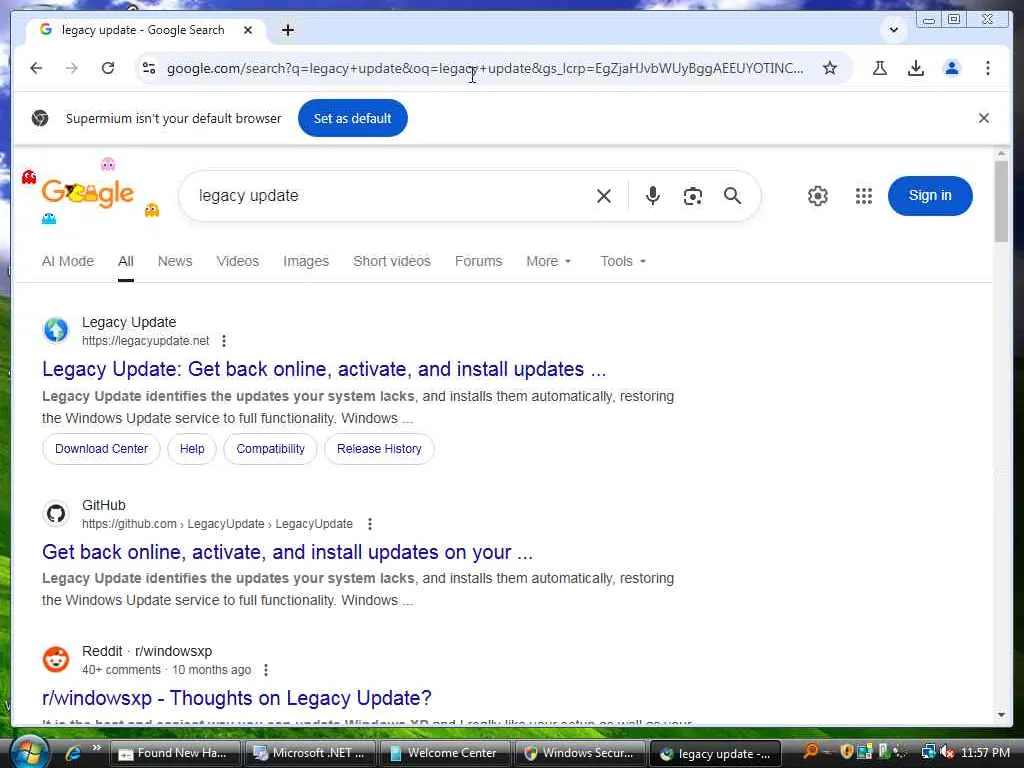The width and height of the screenshot is (1024, 768).
Task: Switch to Found New Hardware taskbar window
Action: tap(175, 753)
